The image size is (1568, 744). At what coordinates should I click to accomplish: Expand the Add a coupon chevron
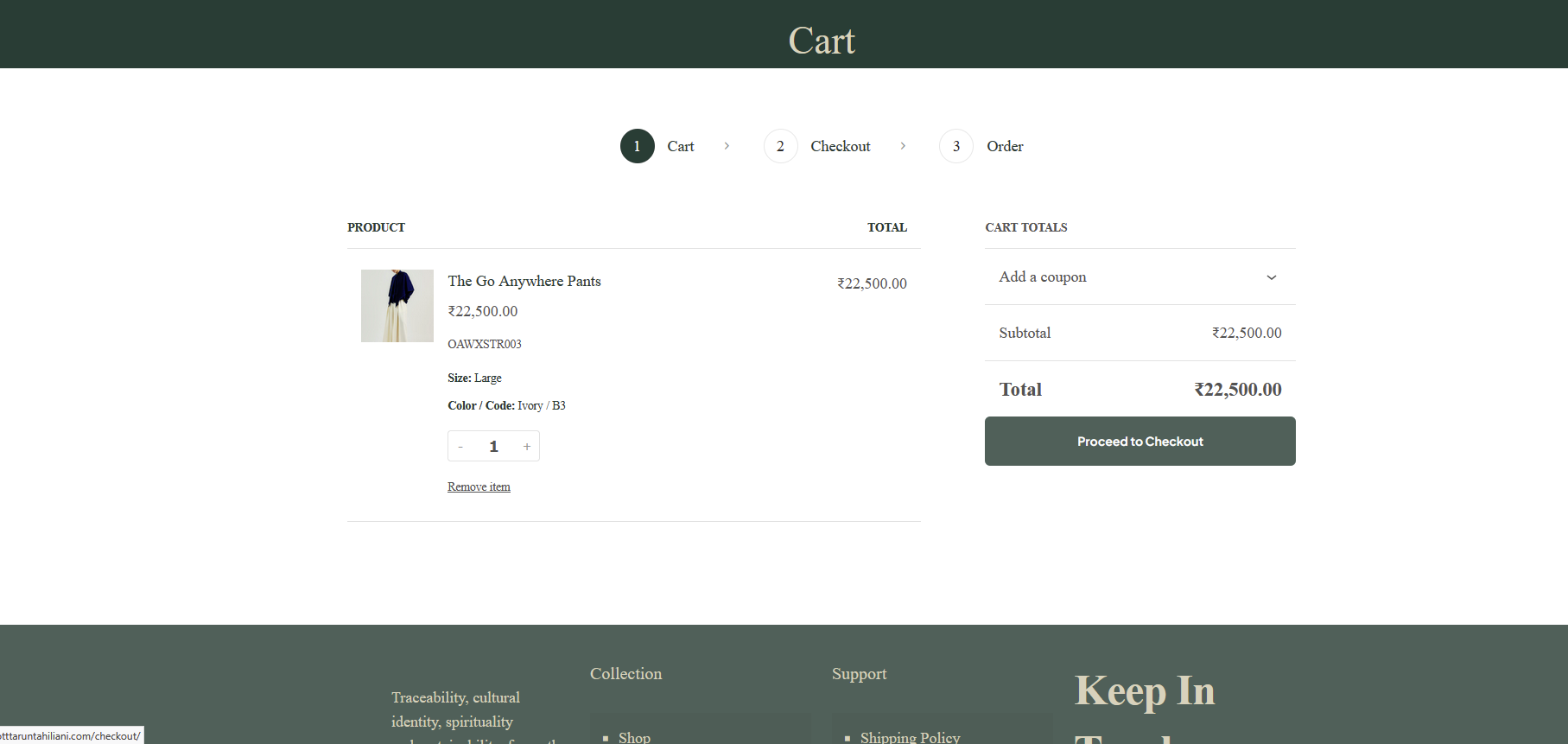click(x=1271, y=277)
